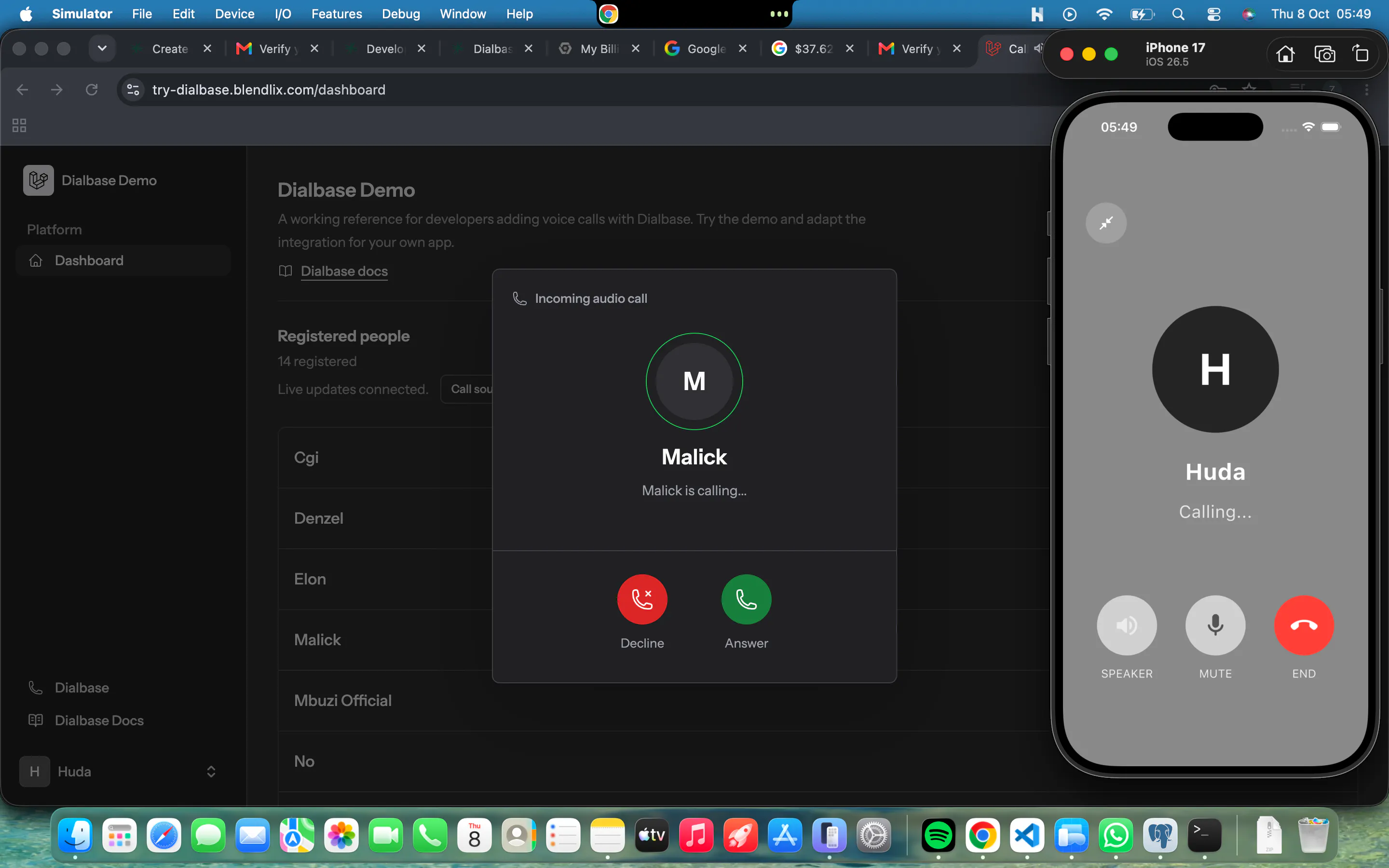This screenshot has height=868, width=1389.
Task: Minimize the iPhone call screen with collapse icon
Action: pyautogui.click(x=1105, y=223)
